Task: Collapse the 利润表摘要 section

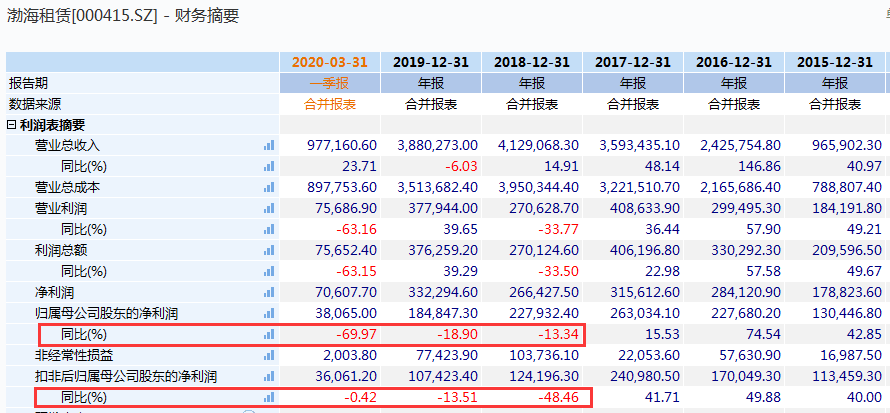Action: [11, 125]
